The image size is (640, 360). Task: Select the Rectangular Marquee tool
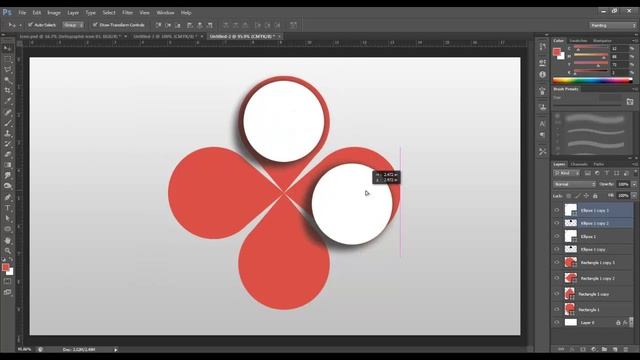click(x=7, y=59)
